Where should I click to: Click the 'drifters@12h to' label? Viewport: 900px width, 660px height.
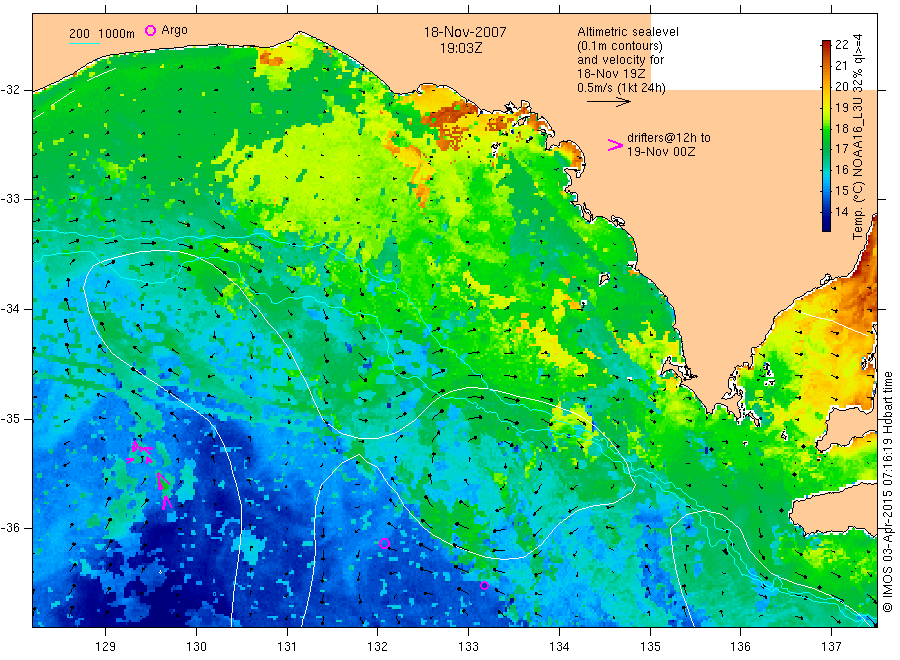pyautogui.click(x=668, y=138)
